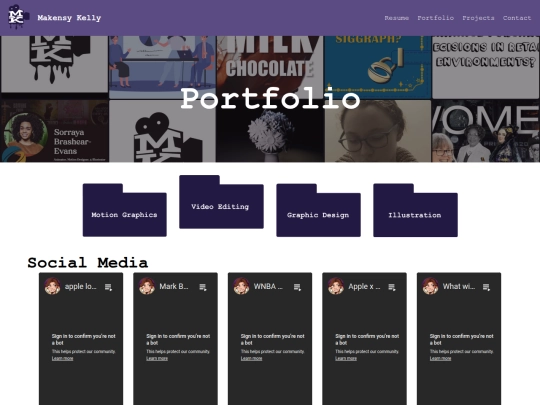Open playlist icon on 'Apple x ...' video
The height and width of the screenshot is (405, 540).
[x=392, y=287]
